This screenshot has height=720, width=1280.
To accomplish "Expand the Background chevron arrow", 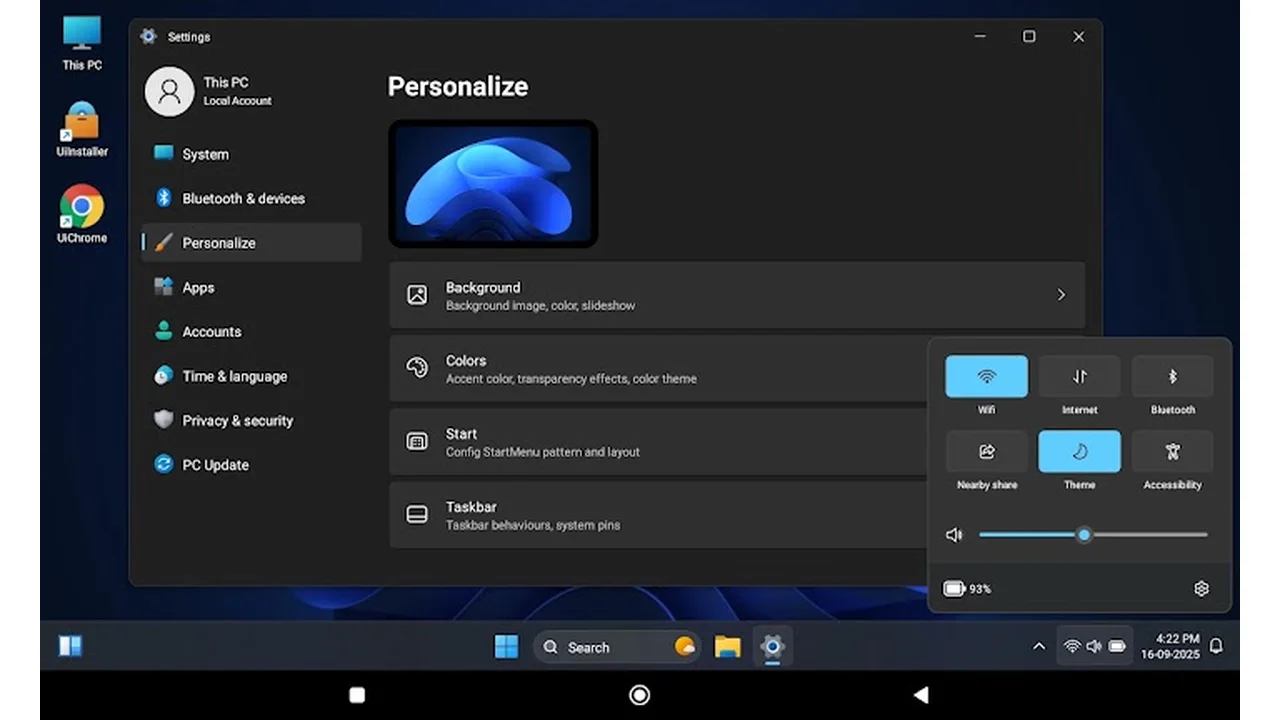I will click(1061, 295).
